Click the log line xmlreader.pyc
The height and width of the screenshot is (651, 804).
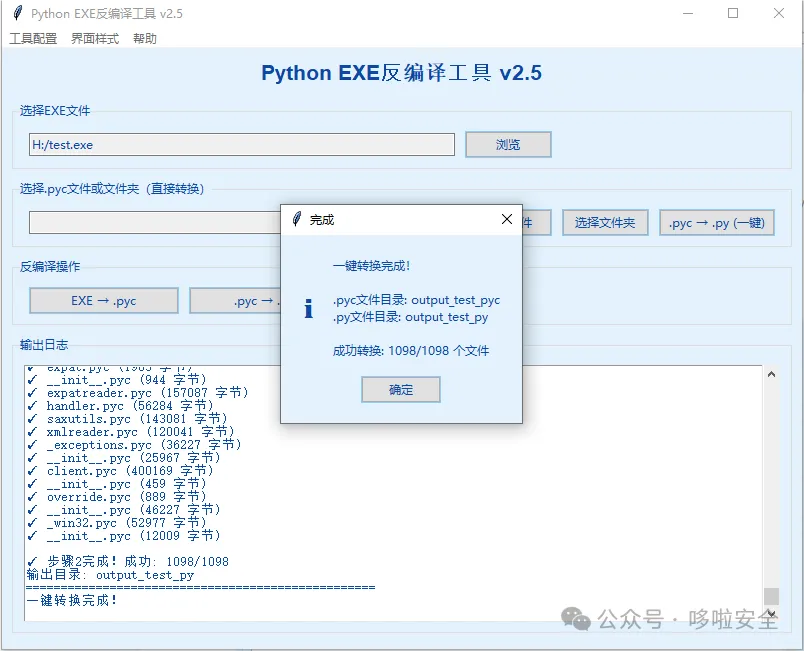[x=131, y=432]
